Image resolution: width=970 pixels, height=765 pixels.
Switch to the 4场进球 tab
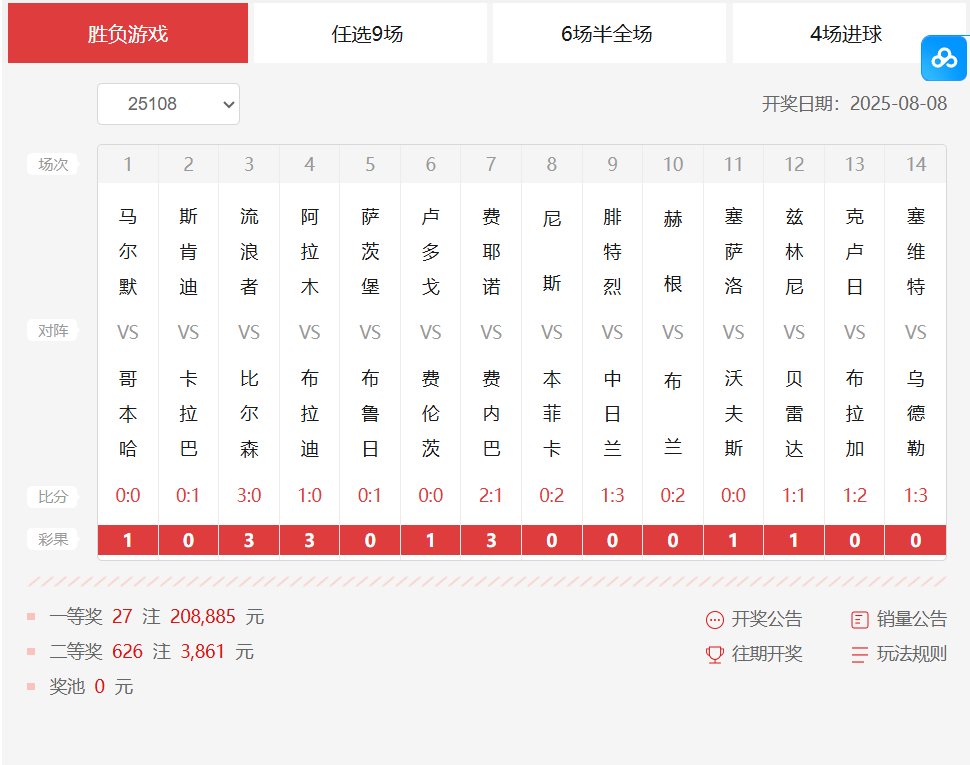pos(846,33)
